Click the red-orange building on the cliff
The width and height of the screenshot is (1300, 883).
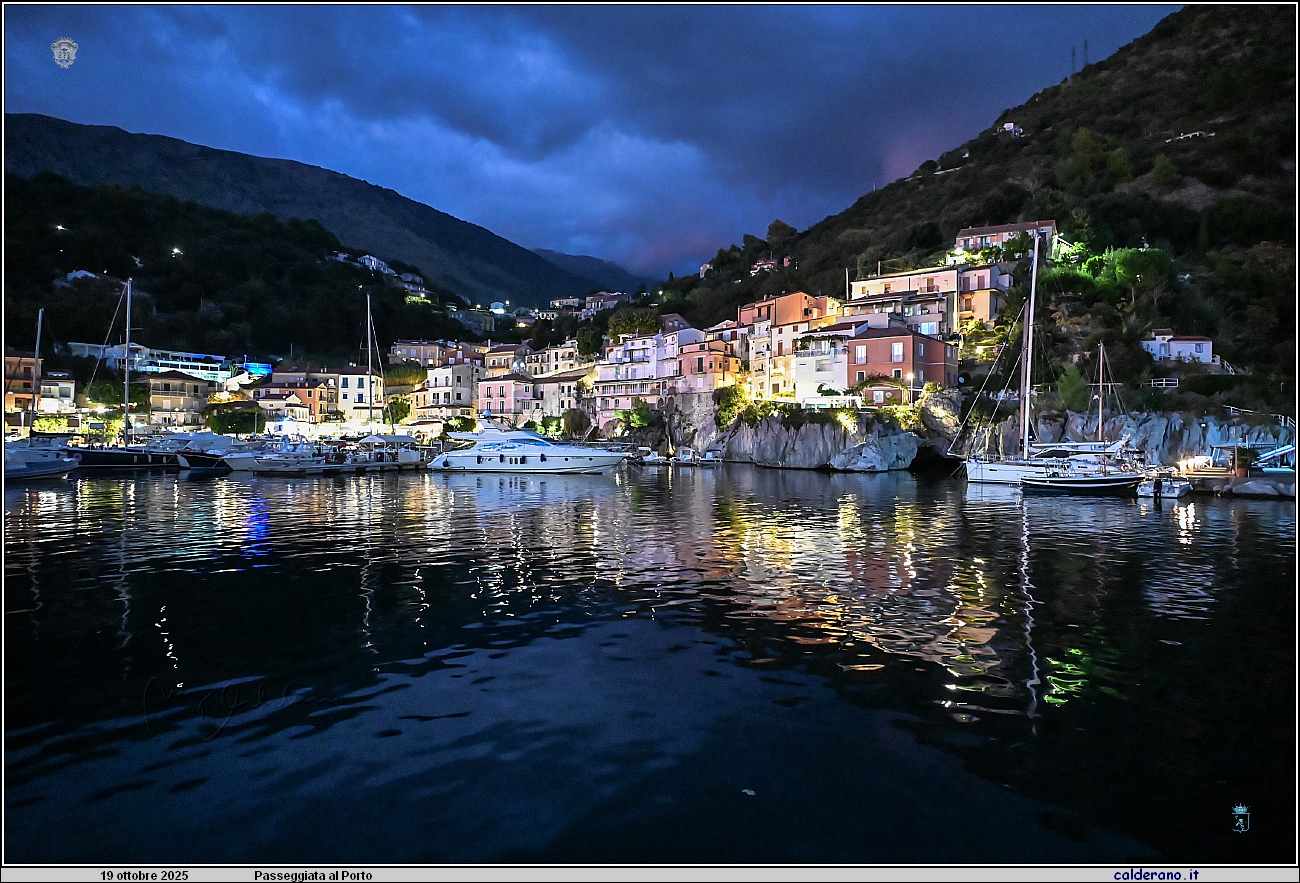[x=900, y=357]
